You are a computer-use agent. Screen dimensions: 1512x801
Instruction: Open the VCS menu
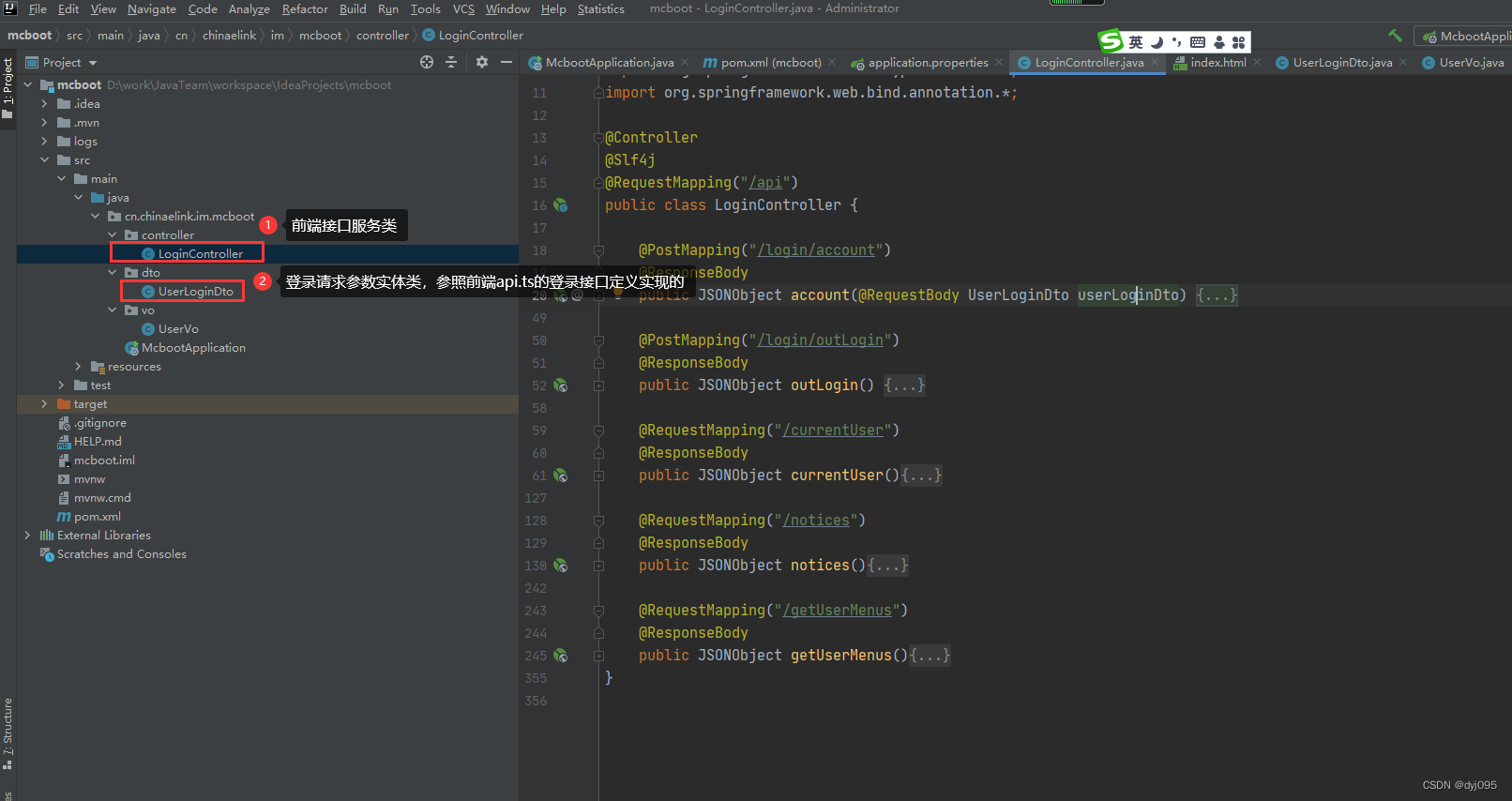[x=463, y=8]
